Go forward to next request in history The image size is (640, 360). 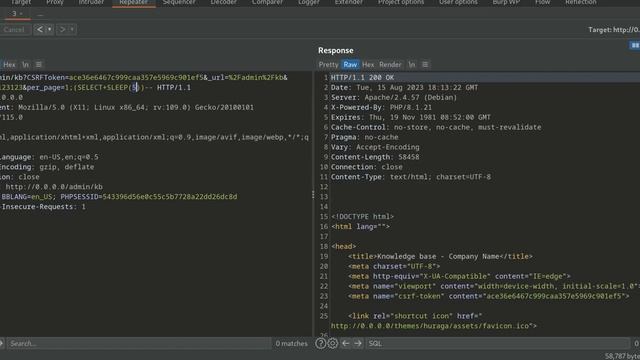62,29
